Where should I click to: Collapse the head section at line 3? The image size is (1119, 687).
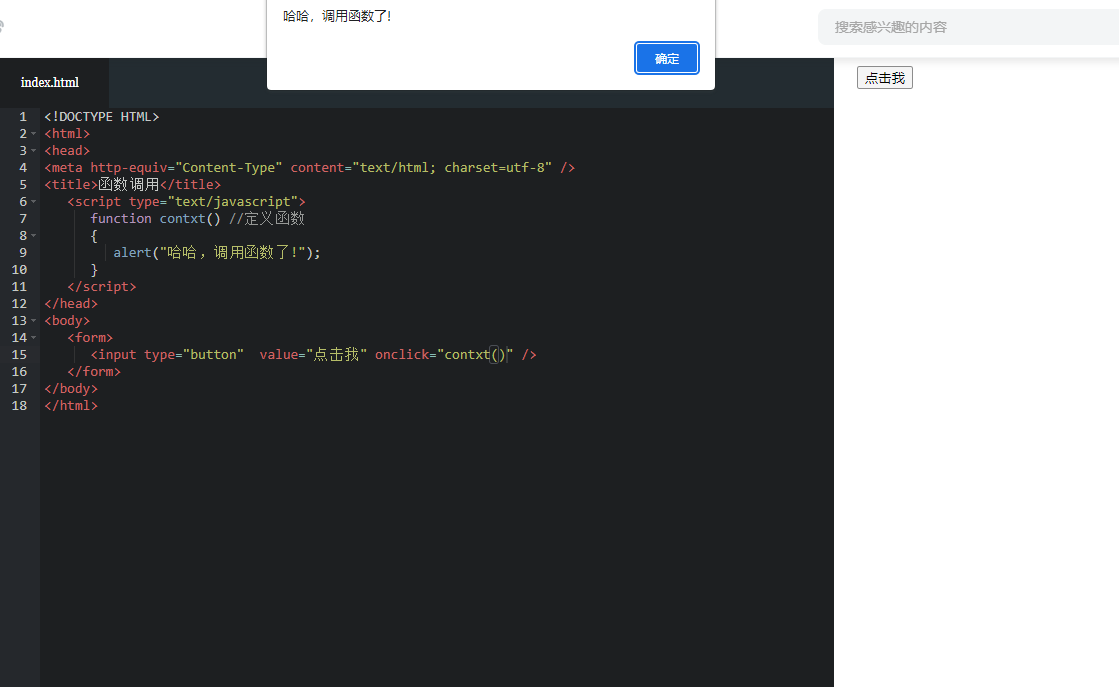[x=33, y=150]
